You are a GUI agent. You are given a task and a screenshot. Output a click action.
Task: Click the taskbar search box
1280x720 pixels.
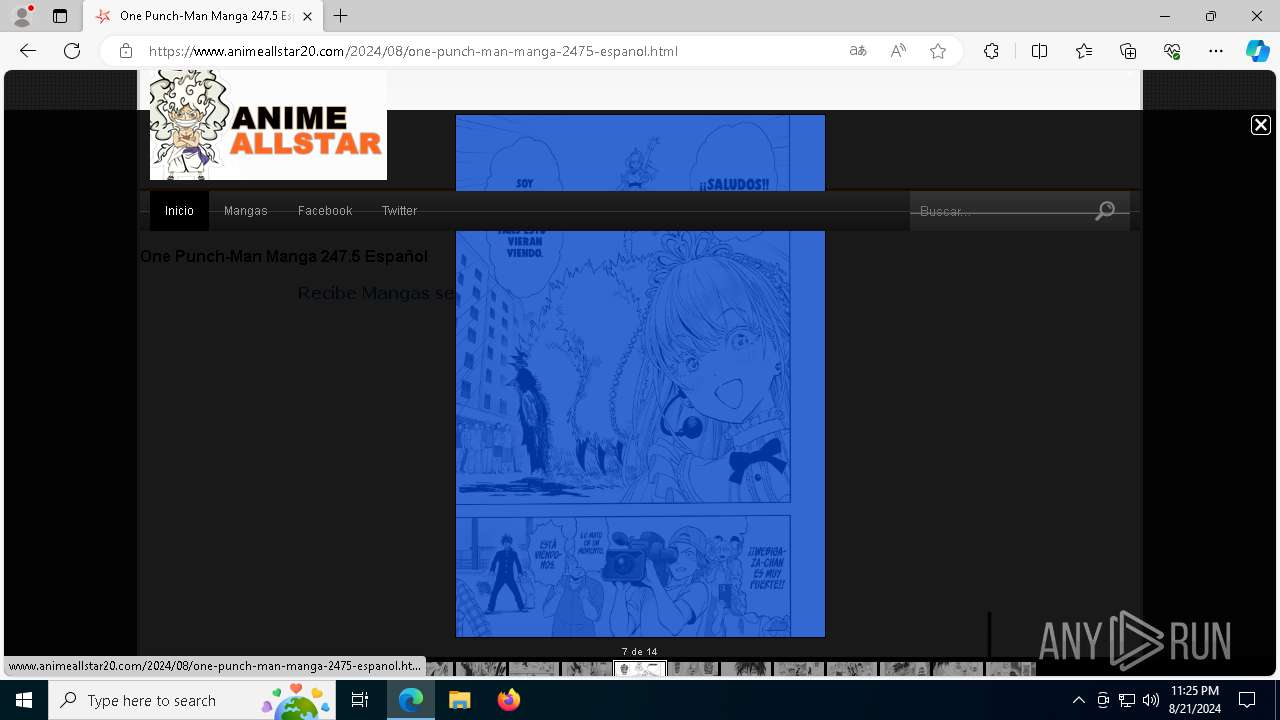[x=192, y=700]
